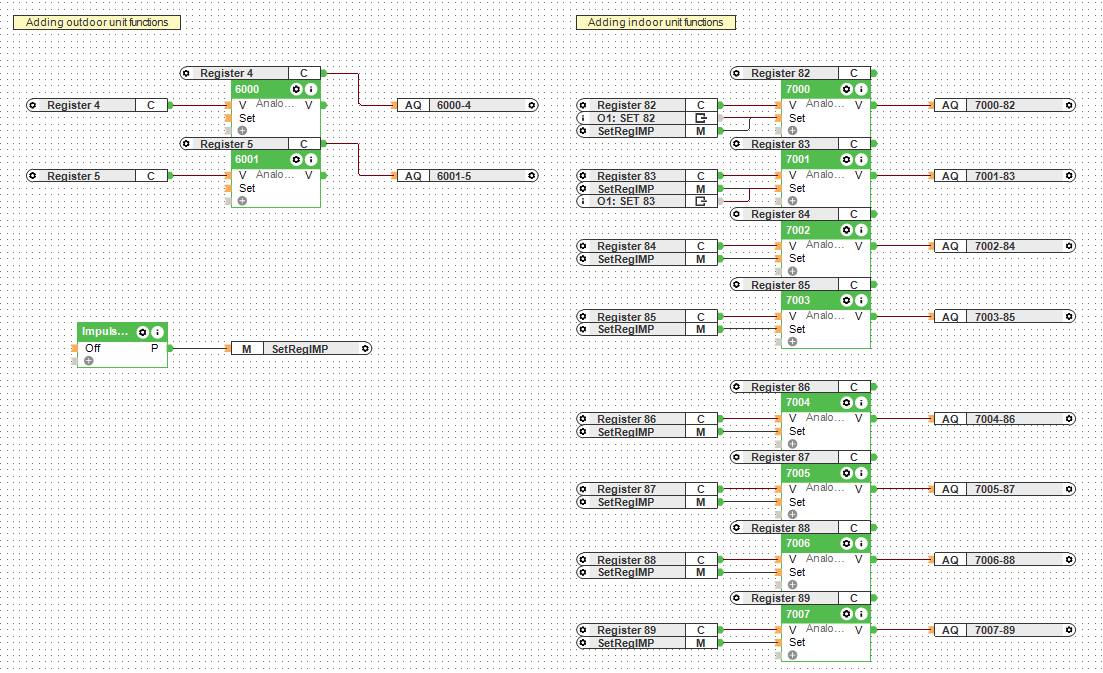Select the 'Adding outdoor unit functions' note
This screenshot has height=673, width=1103.
(97, 23)
